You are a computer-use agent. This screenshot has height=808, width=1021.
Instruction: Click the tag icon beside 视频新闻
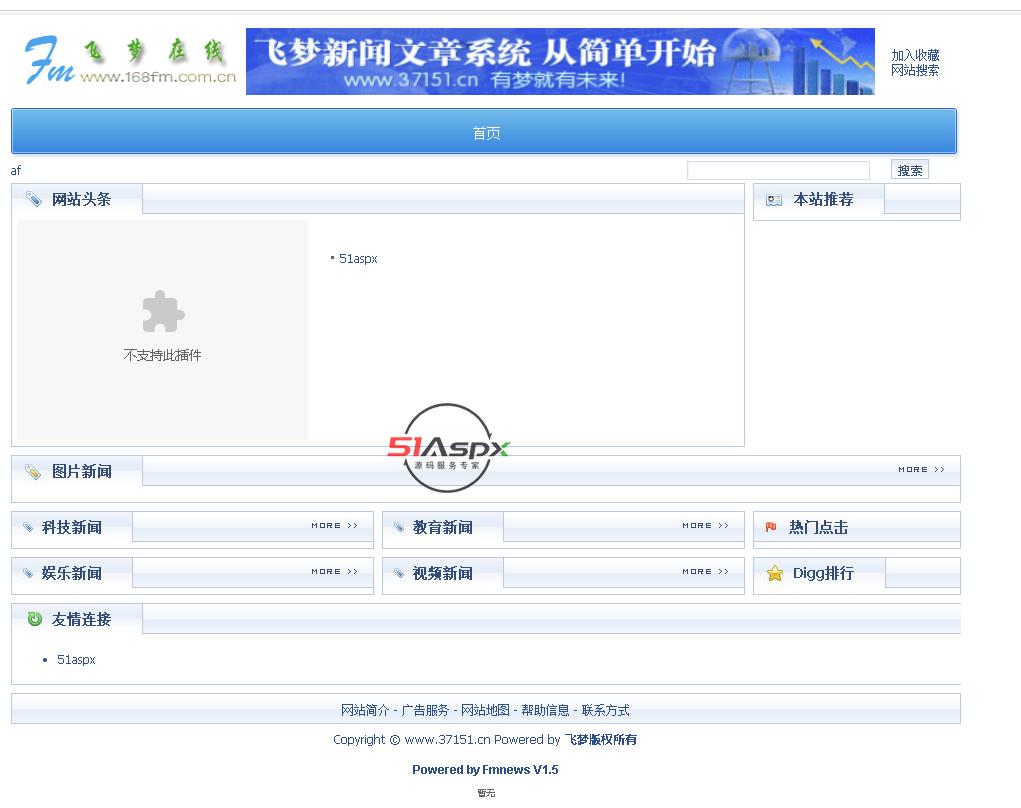point(399,574)
